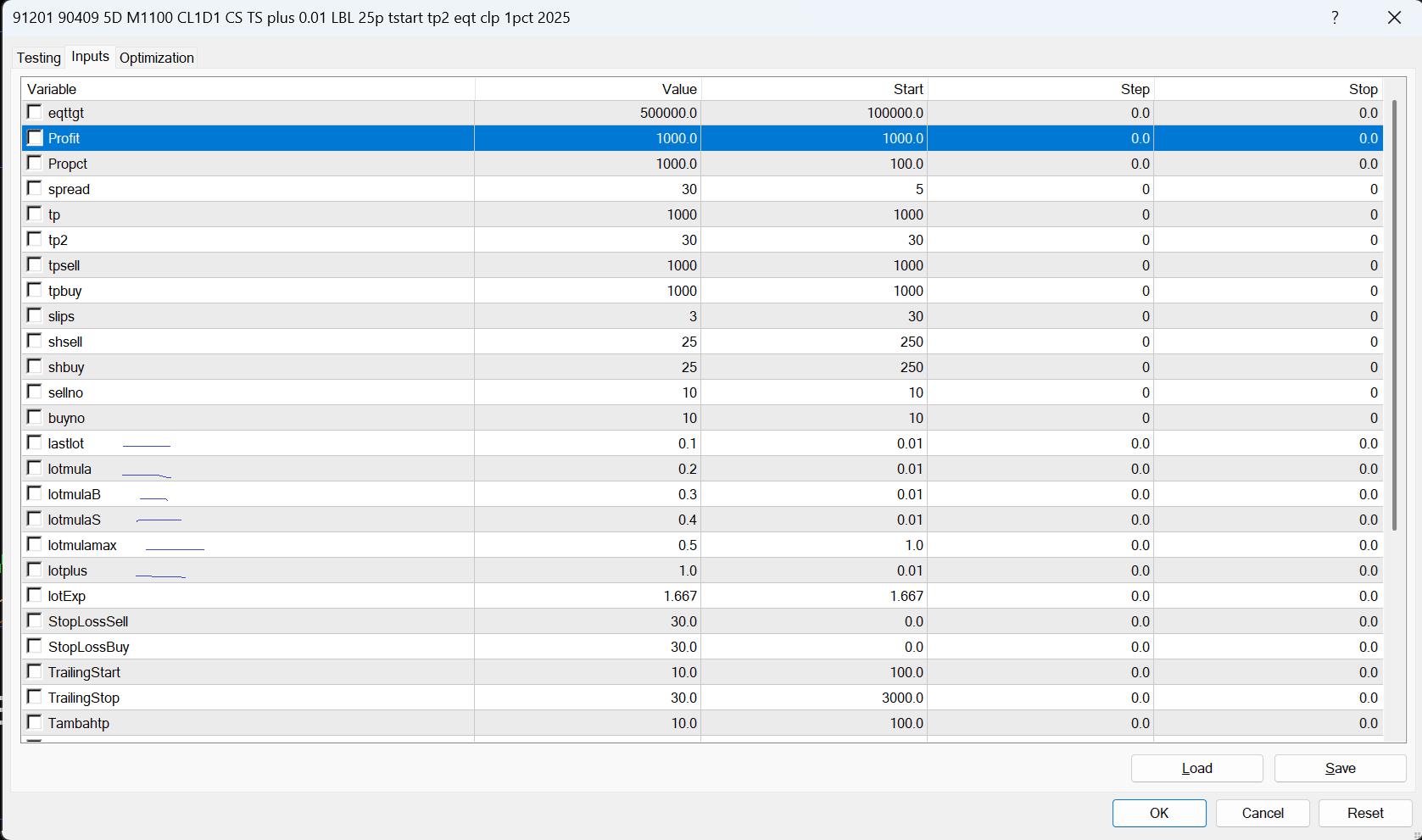
Task: Select the tp2 value cell showing 30
Action: pyautogui.click(x=588, y=240)
